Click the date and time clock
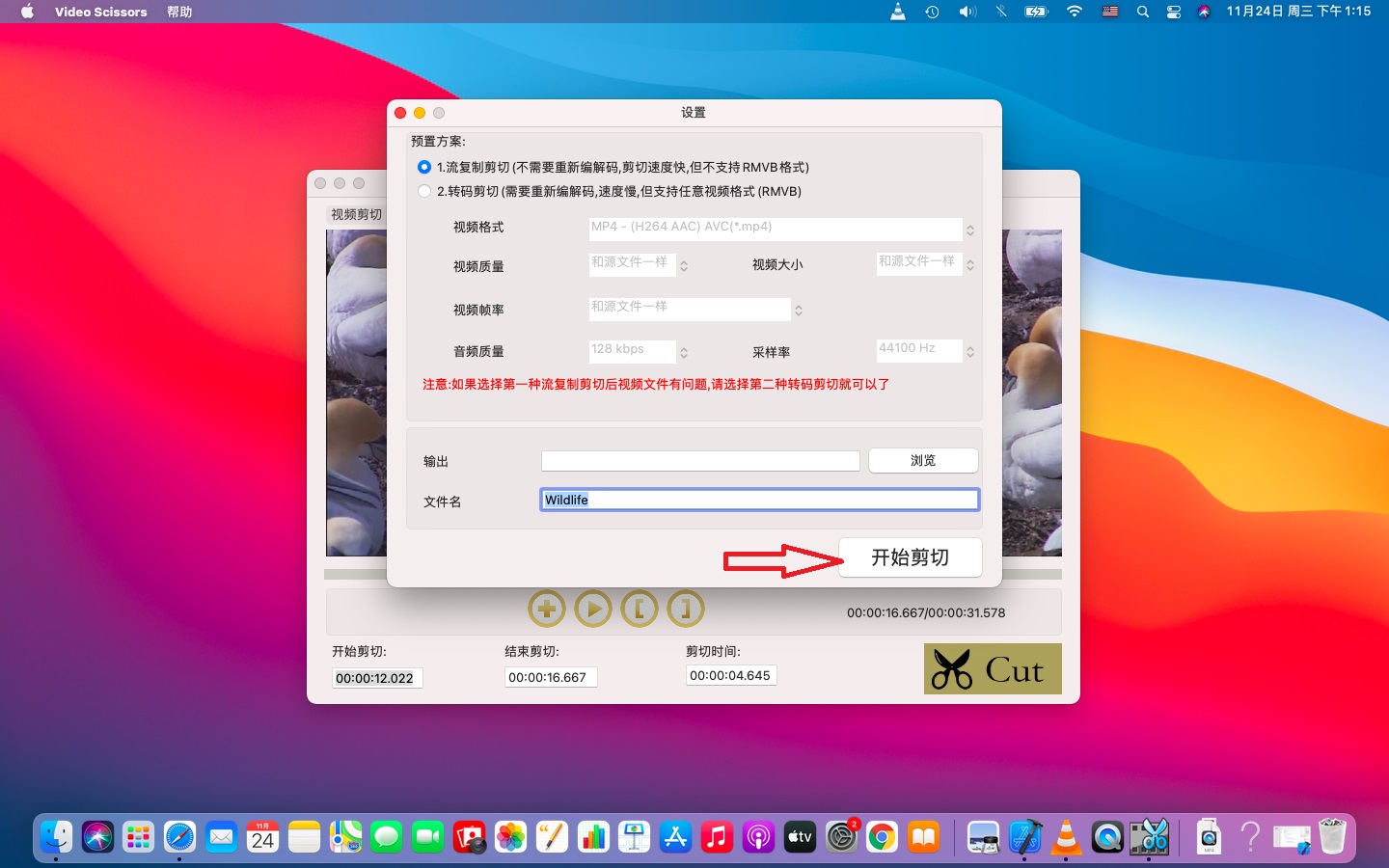 click(1298, 12)
